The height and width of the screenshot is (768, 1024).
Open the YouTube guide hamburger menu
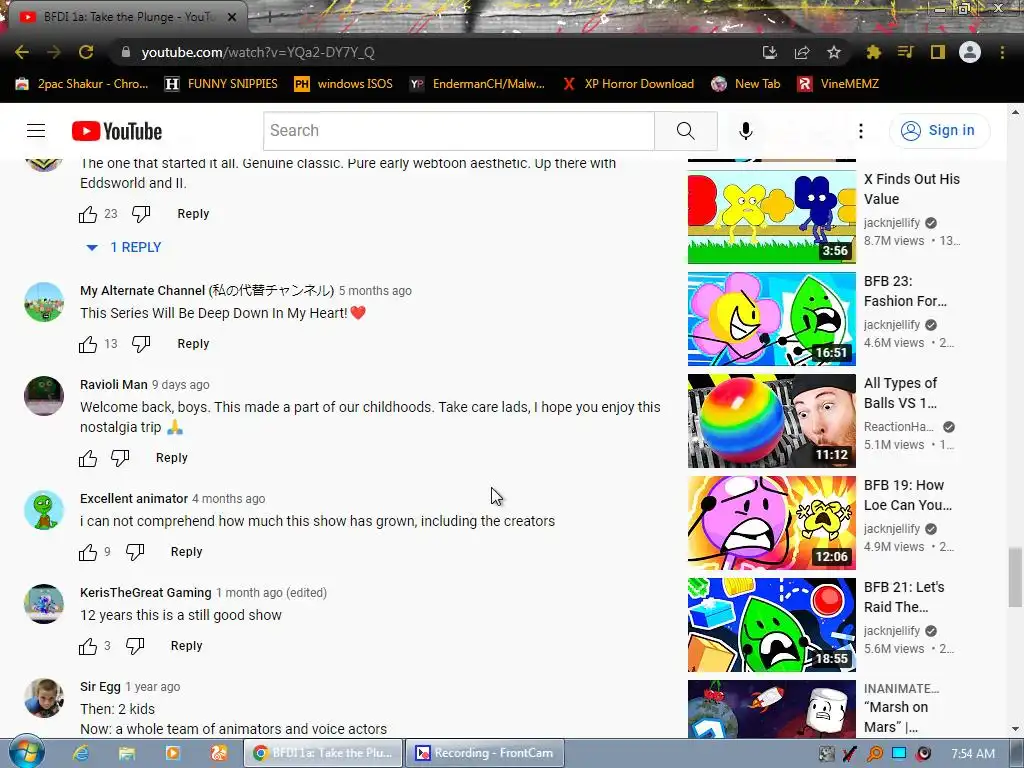[x=36, y=131]
